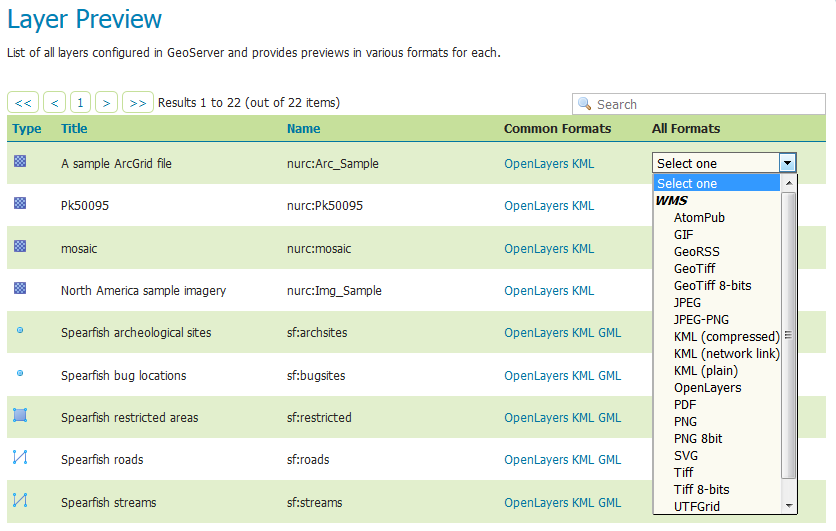Choose GeoTiff 8-bits from the format list
This screenshot has width=836, height=531.
pos(712,286)
